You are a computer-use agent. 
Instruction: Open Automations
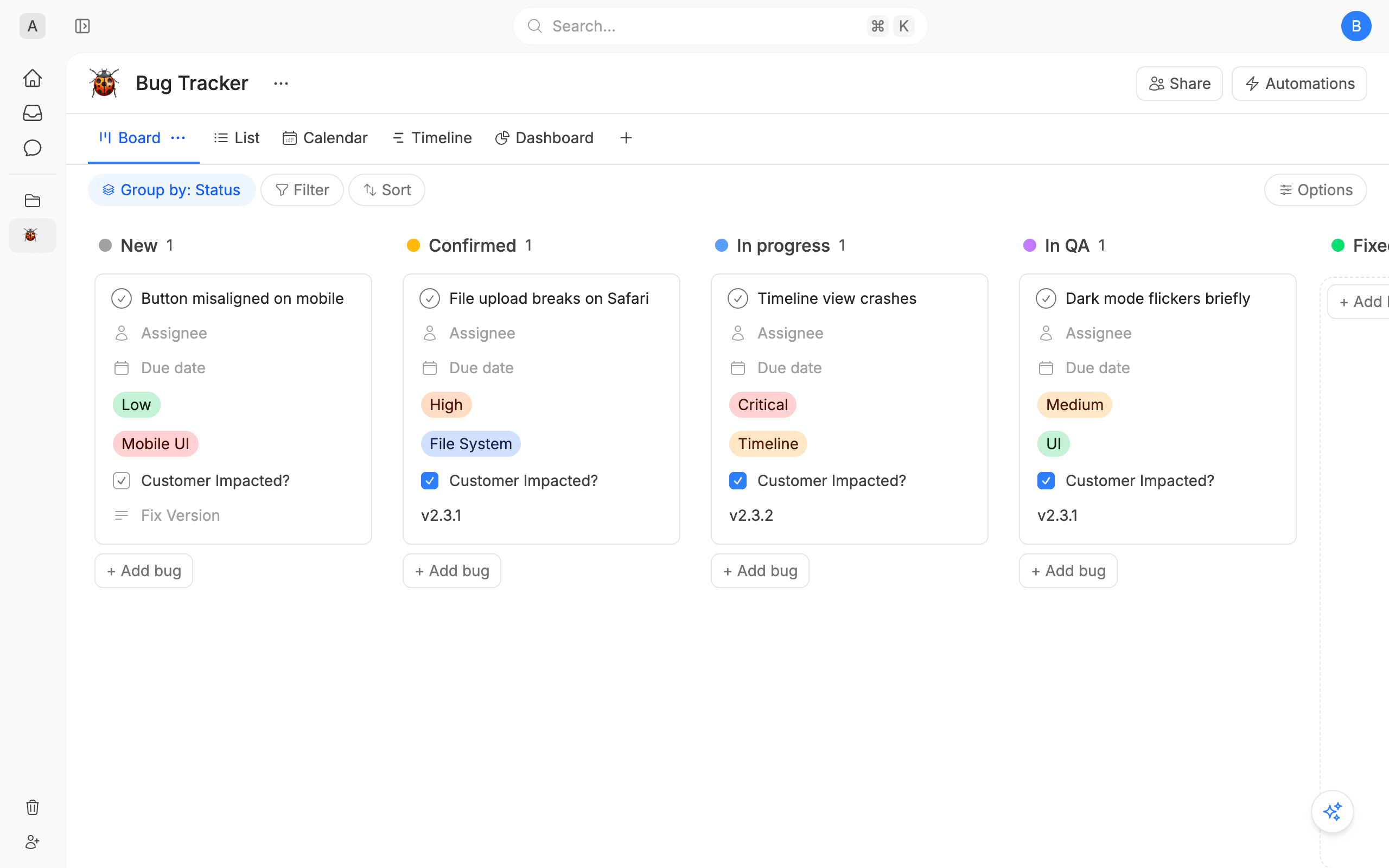click(x=1299, y=84)
